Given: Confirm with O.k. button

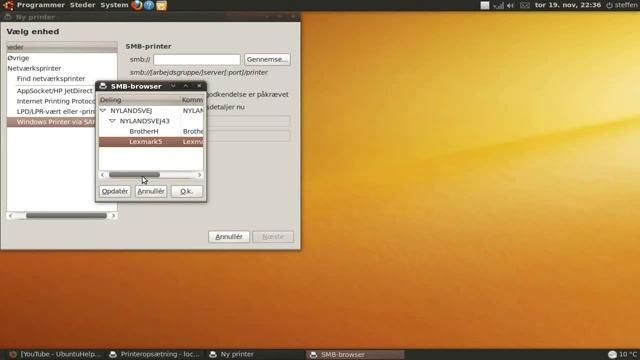Looking at the screenshot, I should coord(187,191).
